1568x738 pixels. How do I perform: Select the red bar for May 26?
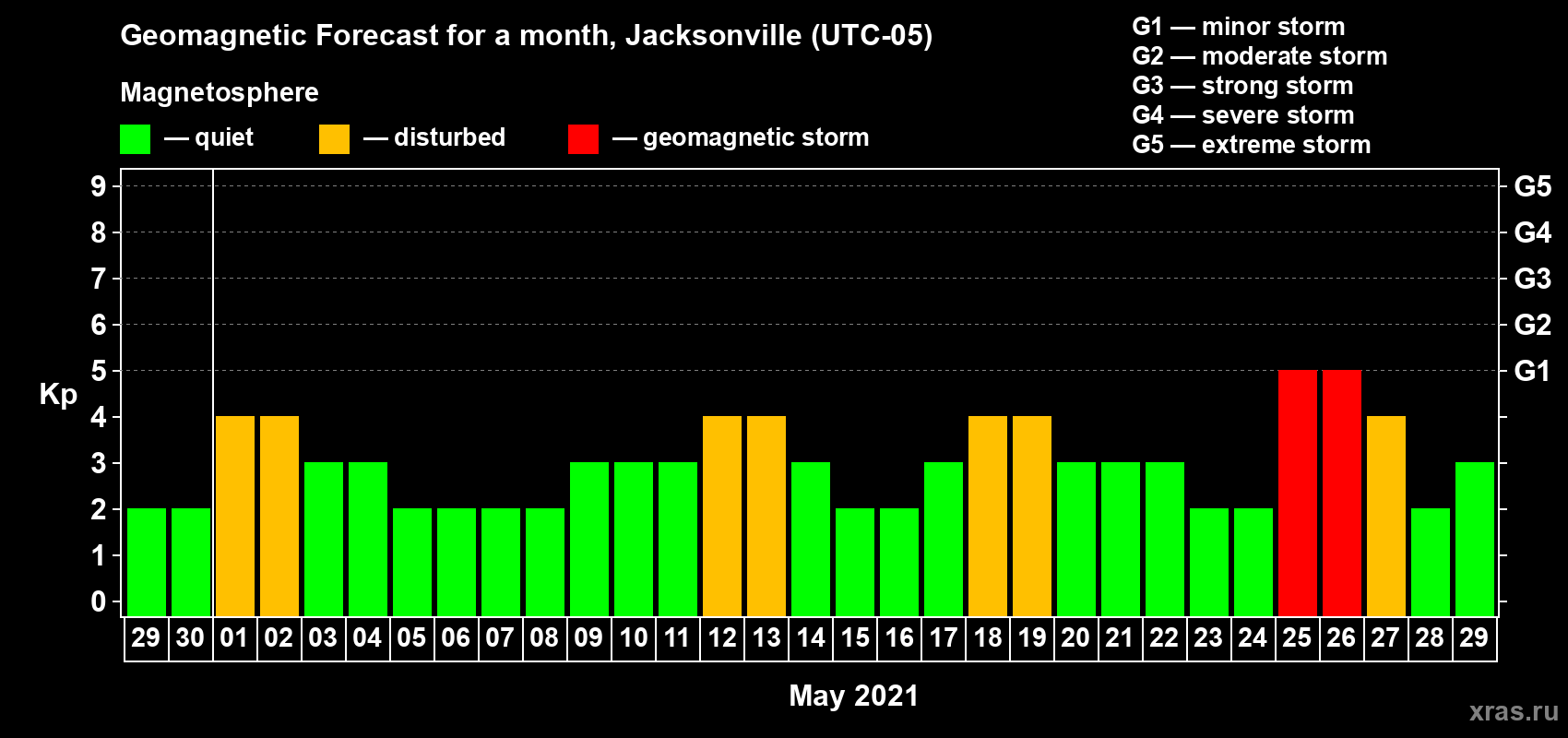coord(1342,494)
